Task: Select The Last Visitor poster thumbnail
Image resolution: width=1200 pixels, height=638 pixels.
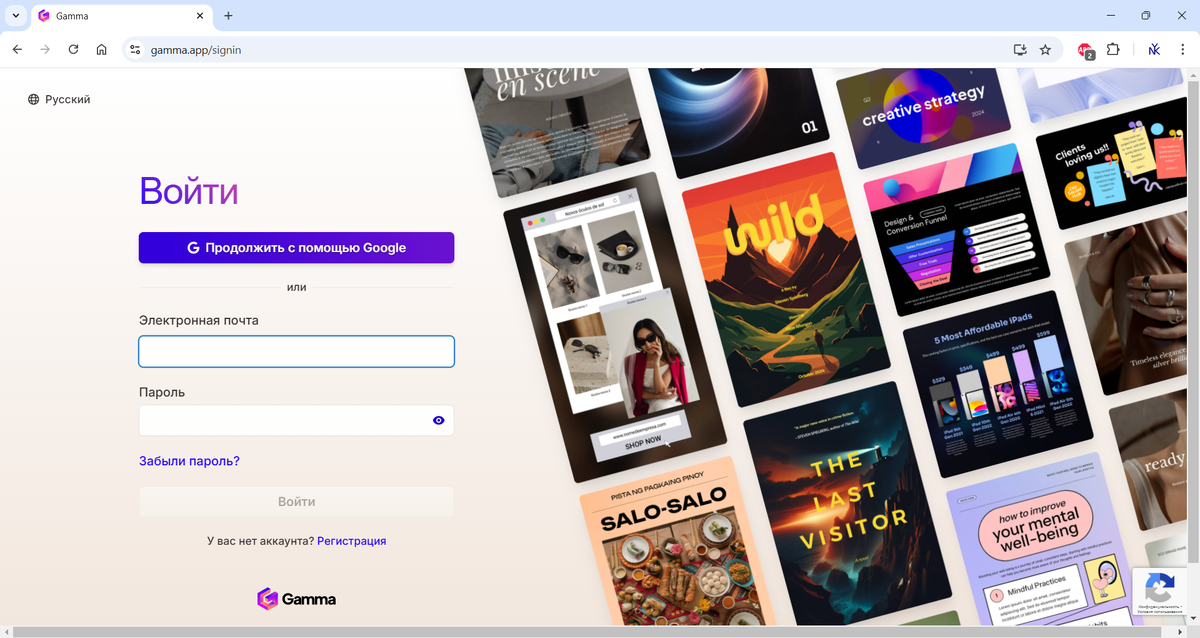Action: click(x=847, y=505)
